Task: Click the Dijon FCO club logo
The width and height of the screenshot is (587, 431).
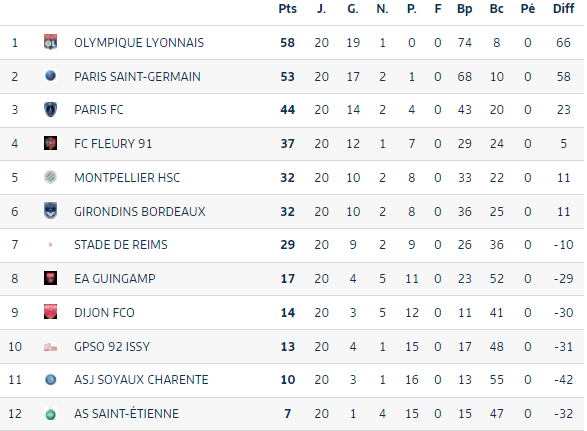Action: pyautogui.click(x=51, y=312)
